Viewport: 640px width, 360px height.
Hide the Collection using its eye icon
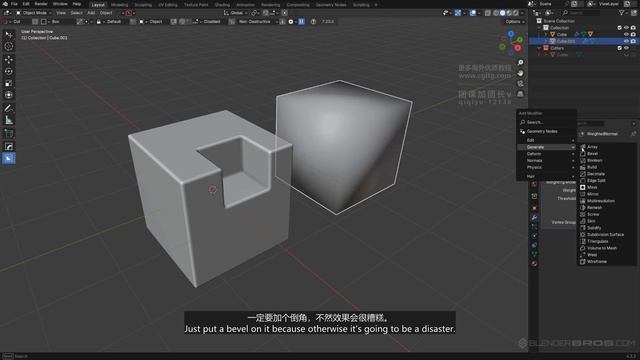[x=626, y=27]
